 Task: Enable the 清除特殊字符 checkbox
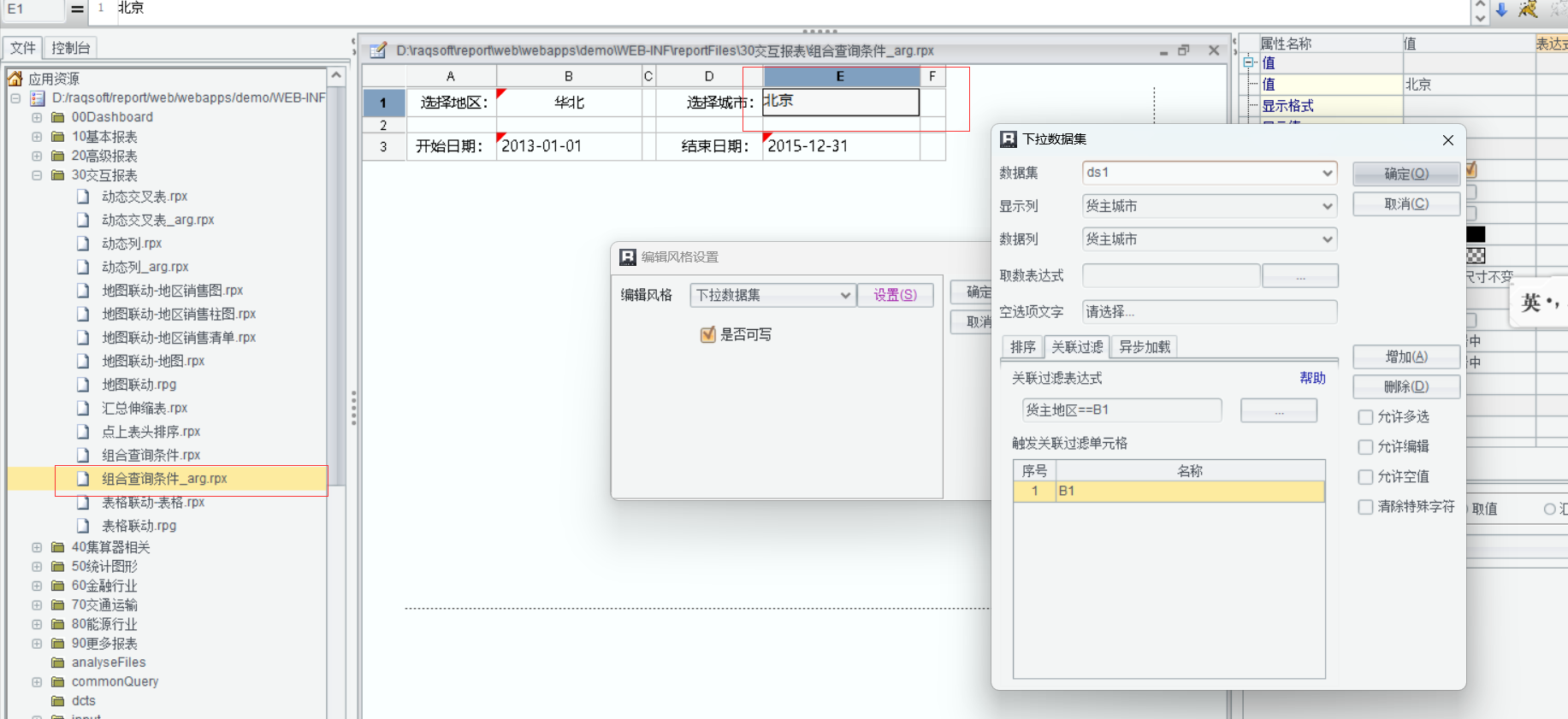click(x=1365, y=507)
